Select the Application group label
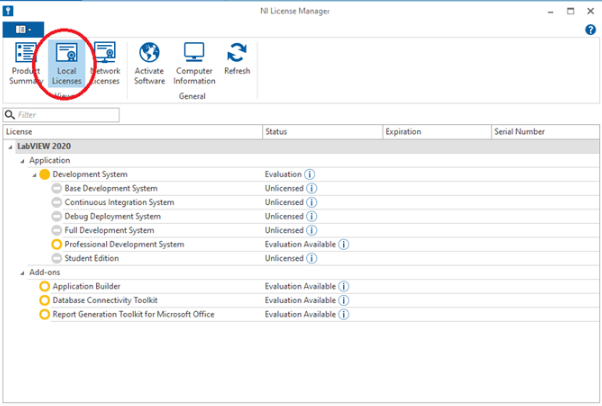Image resolution: width=602 pixels, height=406 pixels. [x=50, y=160]
